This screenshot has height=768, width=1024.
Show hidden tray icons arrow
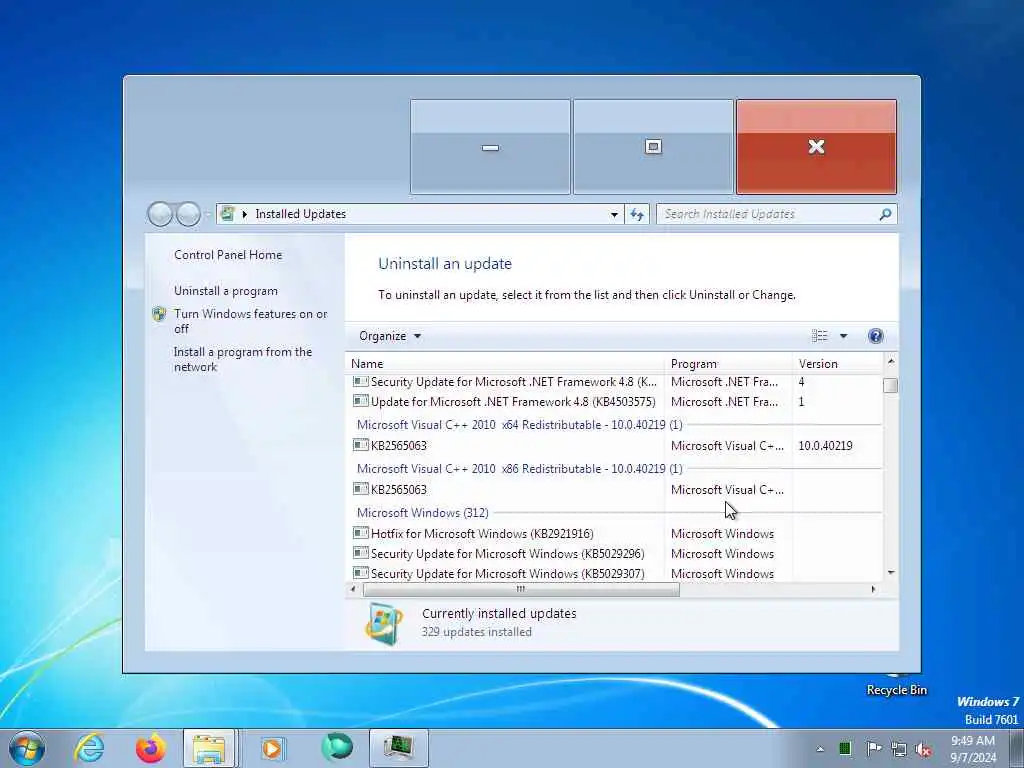(x=820, y=749)
